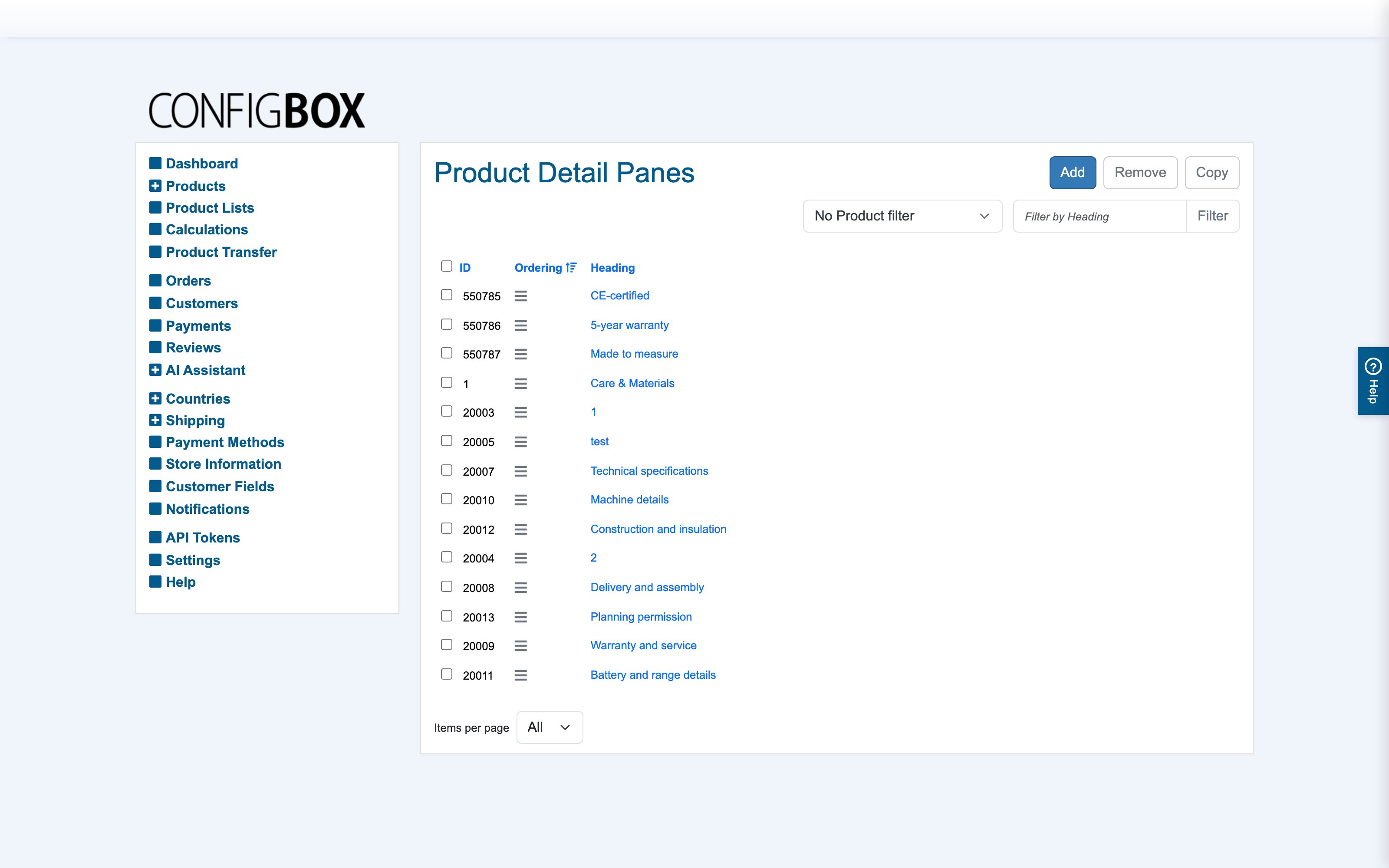Viewport: 1389px width, 868px height.
Task: Click the drag handle for row 20008
Action: 520,588
